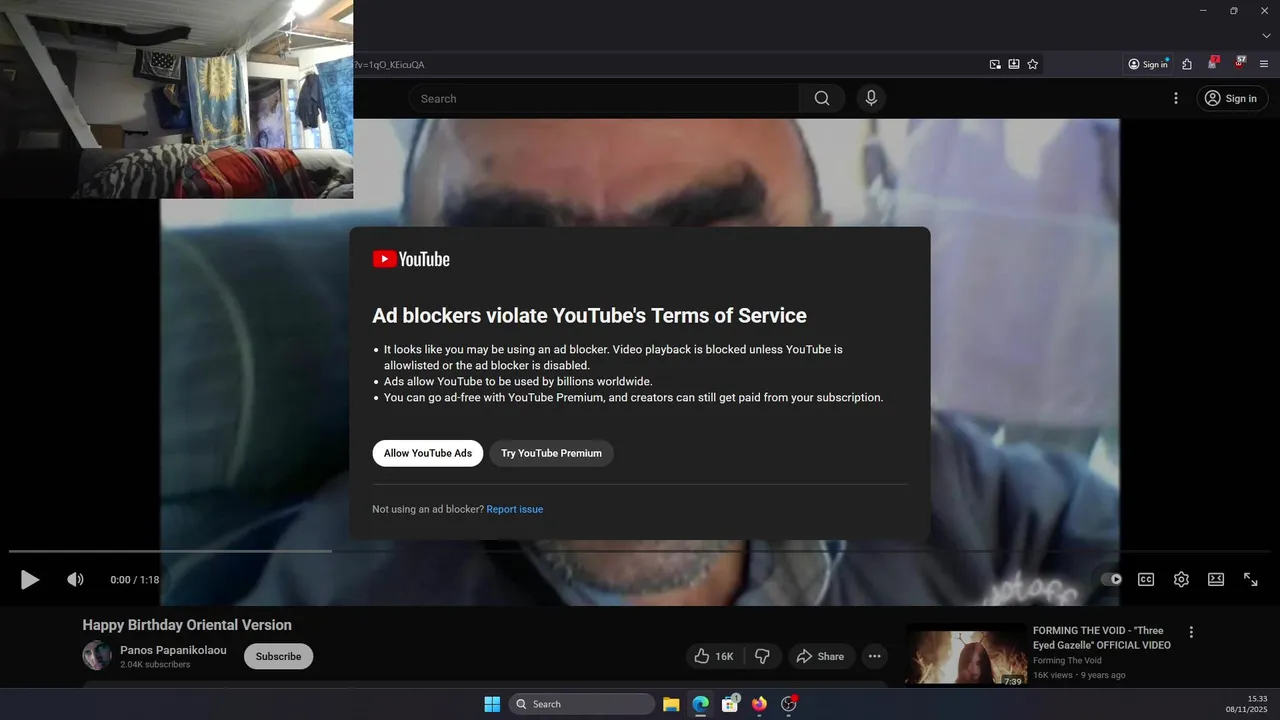
Task: Open more actions ellipsis under video
Action: [x=875, y=656]
